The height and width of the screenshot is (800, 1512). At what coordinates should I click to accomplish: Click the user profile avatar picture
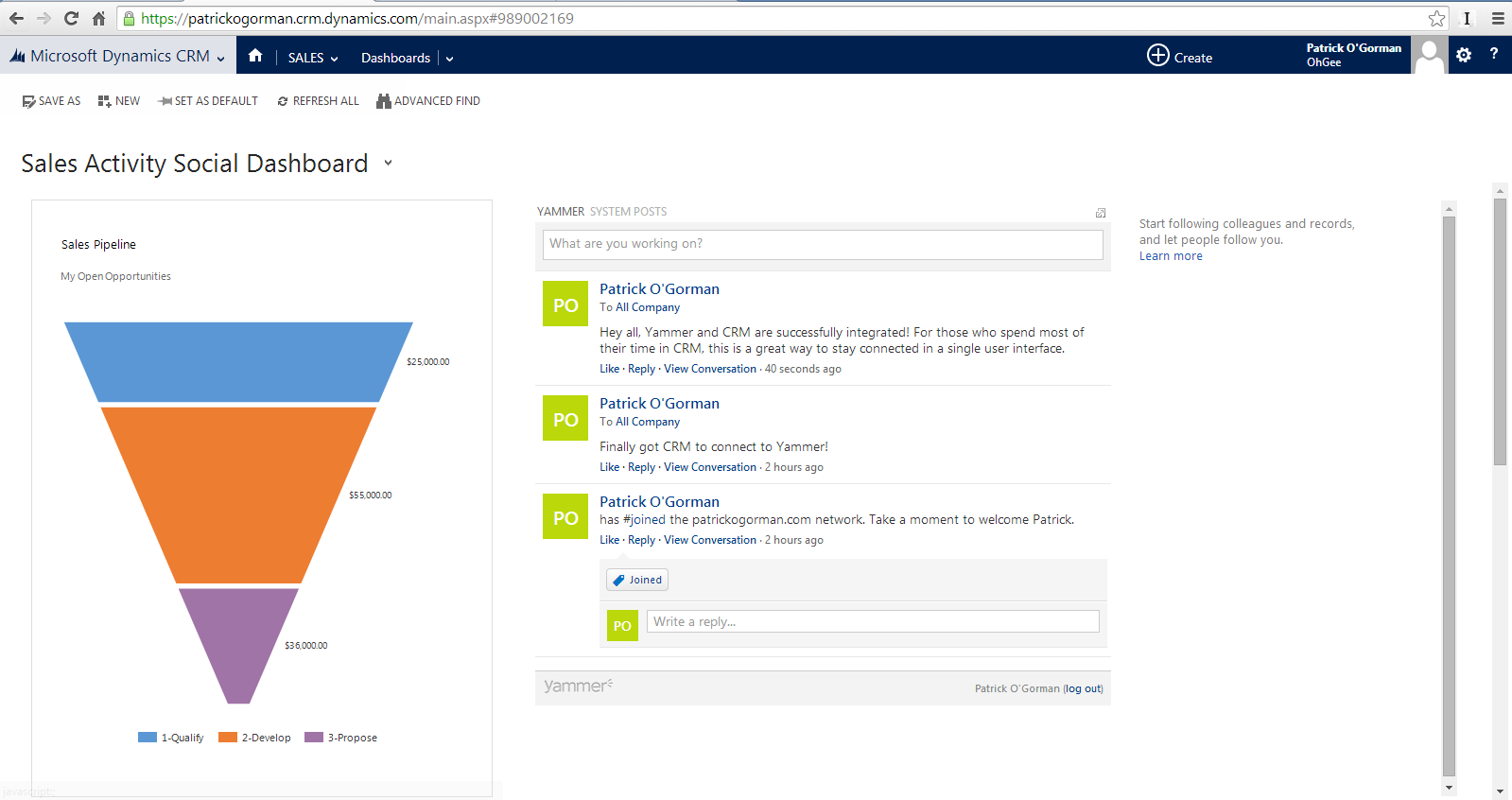click(1429, 55)
